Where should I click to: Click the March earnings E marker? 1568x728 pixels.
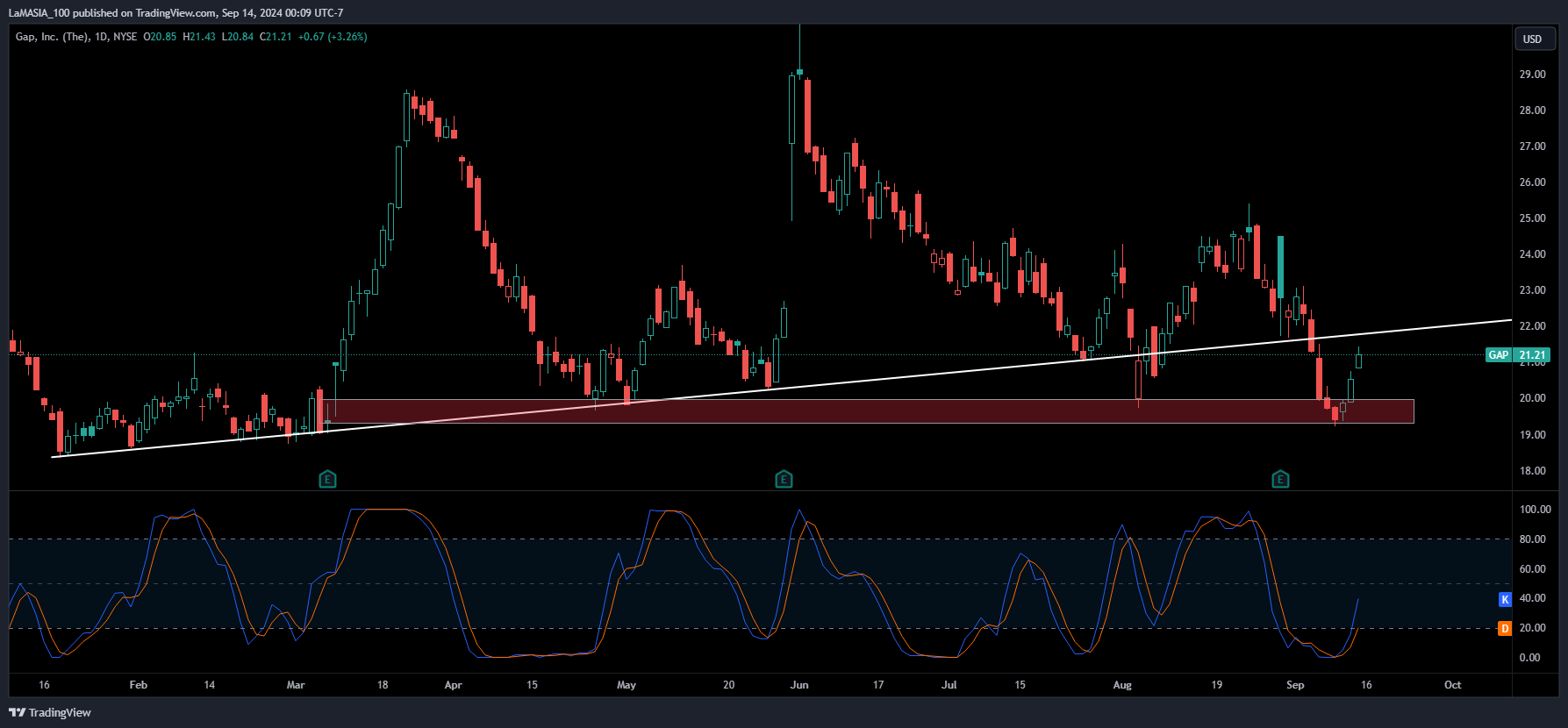point(327,479)
